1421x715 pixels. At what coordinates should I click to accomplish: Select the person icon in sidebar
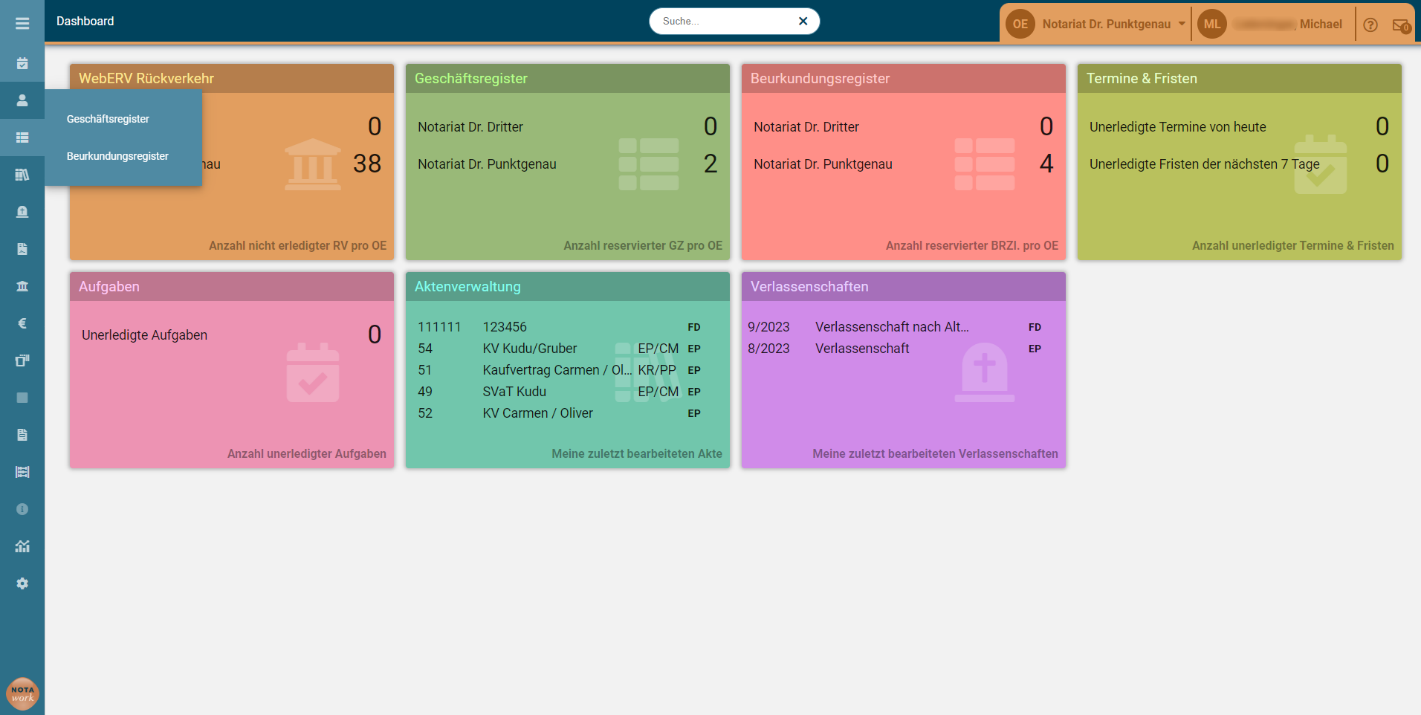coord(22,100)
